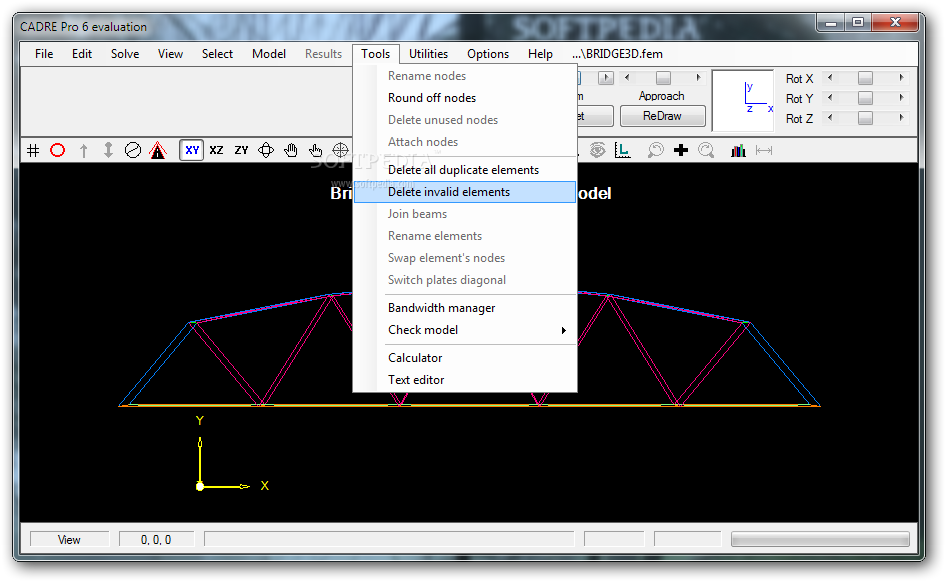Click the small right-arrow button left of Approach slider
Viewport: 946px width, 582px height.
click(x=606, y=78)
